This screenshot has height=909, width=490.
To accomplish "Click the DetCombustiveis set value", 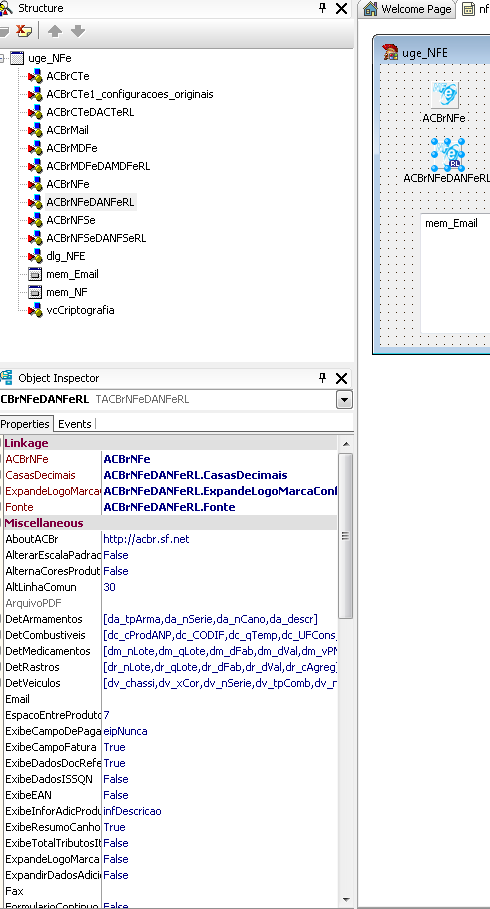I will coord(220,635).
